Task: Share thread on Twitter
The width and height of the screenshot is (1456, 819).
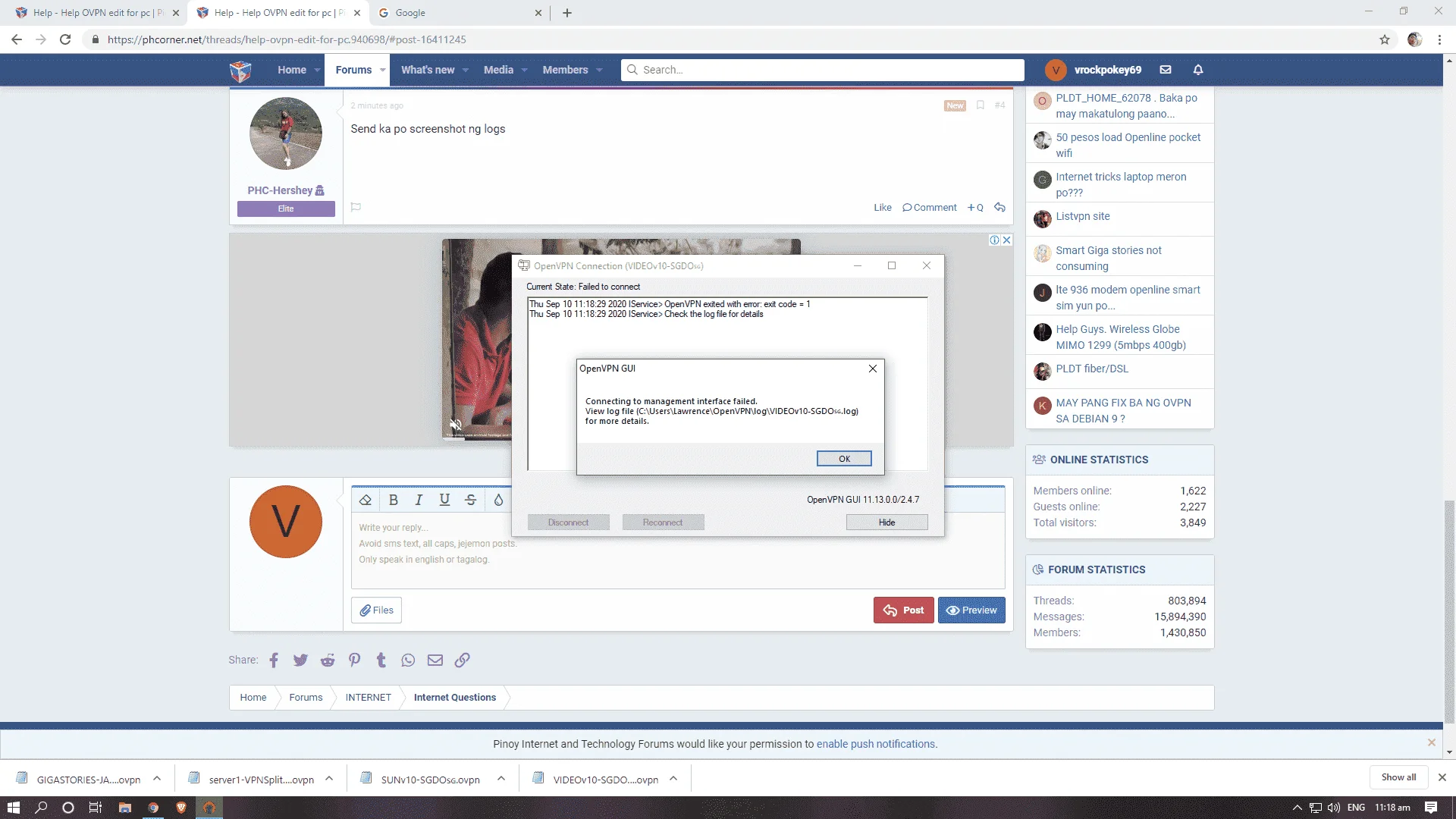Action: pos(300,661)
